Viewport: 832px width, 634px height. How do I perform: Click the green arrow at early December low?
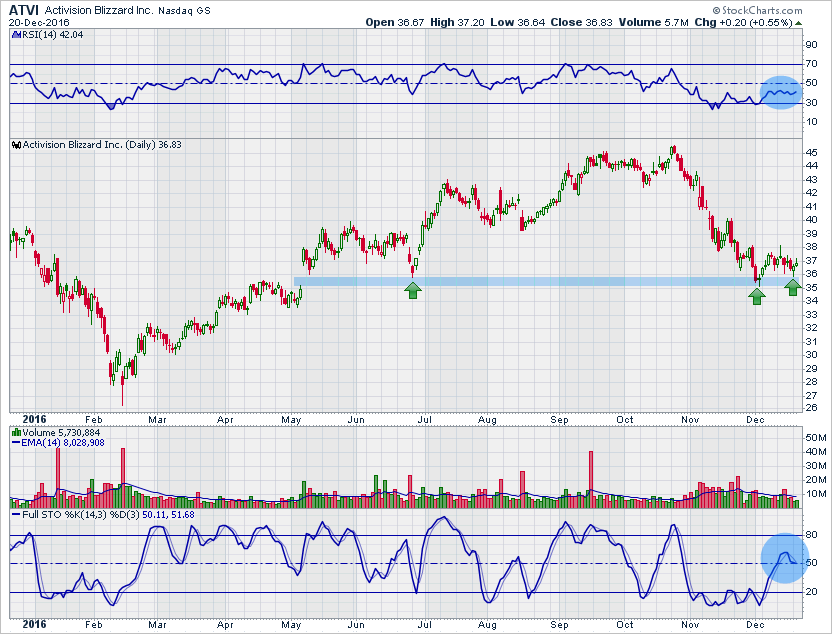click(757, 294)
